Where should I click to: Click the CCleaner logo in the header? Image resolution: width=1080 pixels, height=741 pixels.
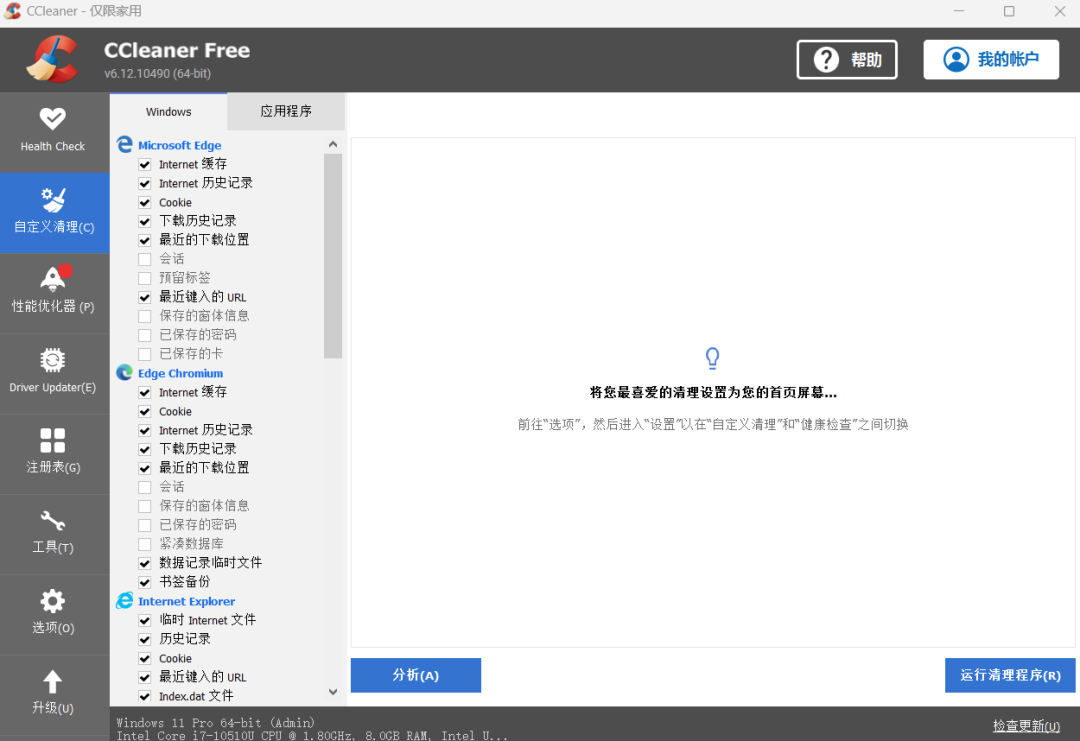click(52, 59)
